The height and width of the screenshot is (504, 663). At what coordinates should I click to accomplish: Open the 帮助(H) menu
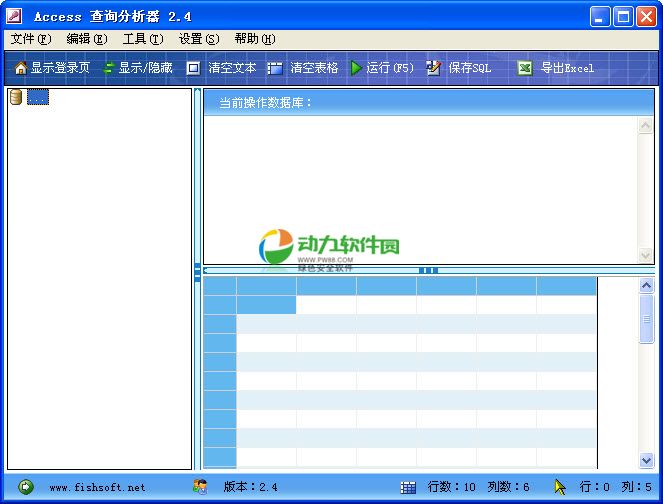(x=254, y=39)
